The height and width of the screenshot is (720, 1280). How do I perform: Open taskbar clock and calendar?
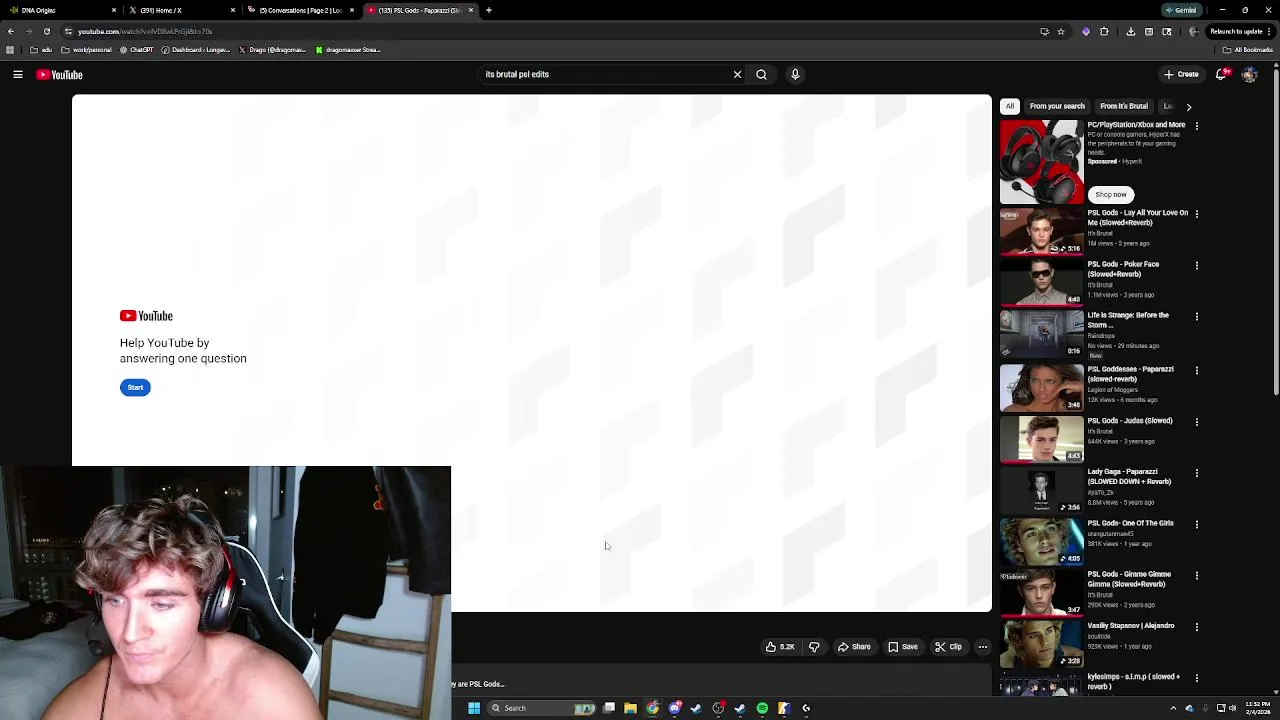click(1258, 708)
